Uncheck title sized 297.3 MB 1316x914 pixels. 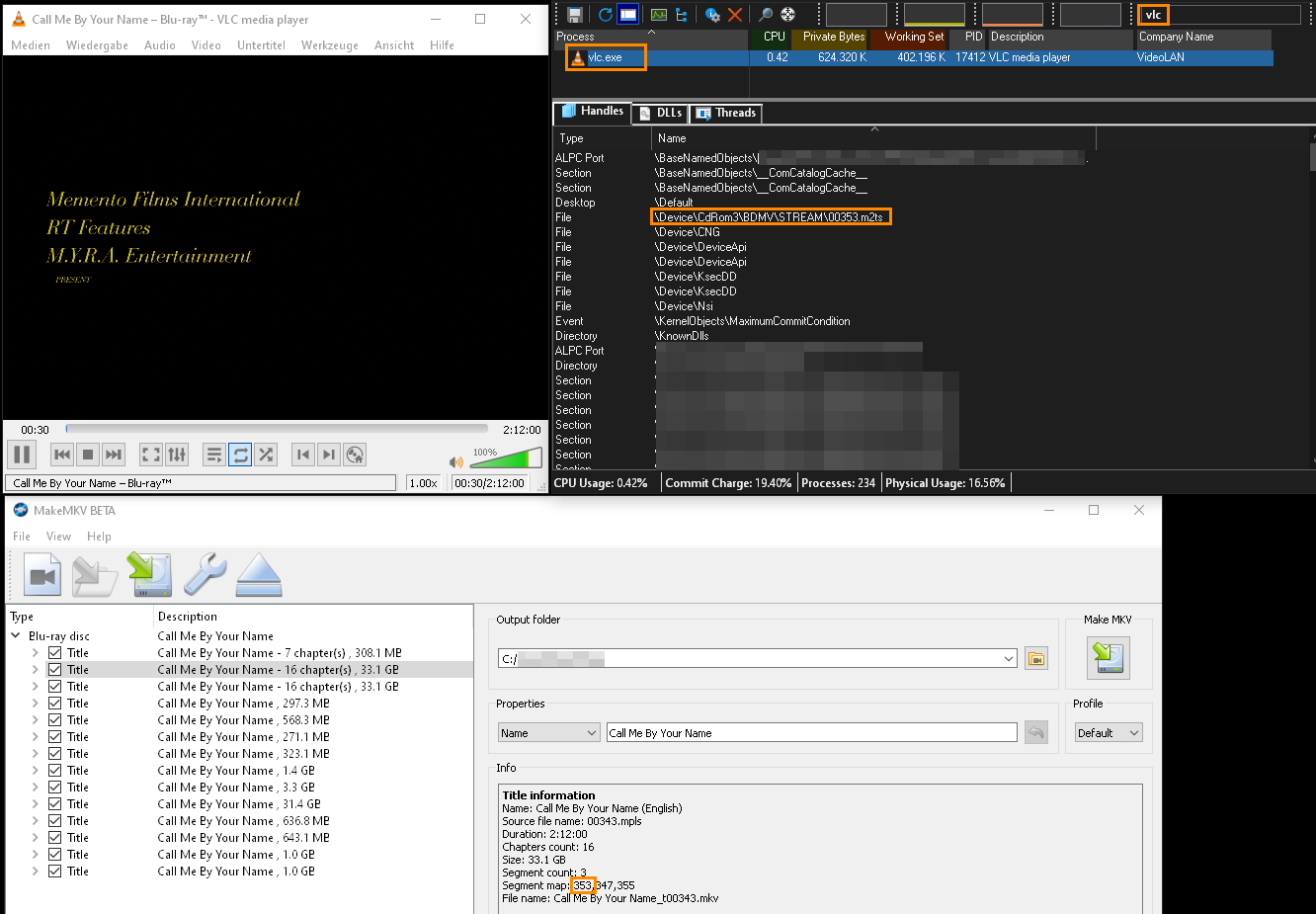click(x=55, y=704)
